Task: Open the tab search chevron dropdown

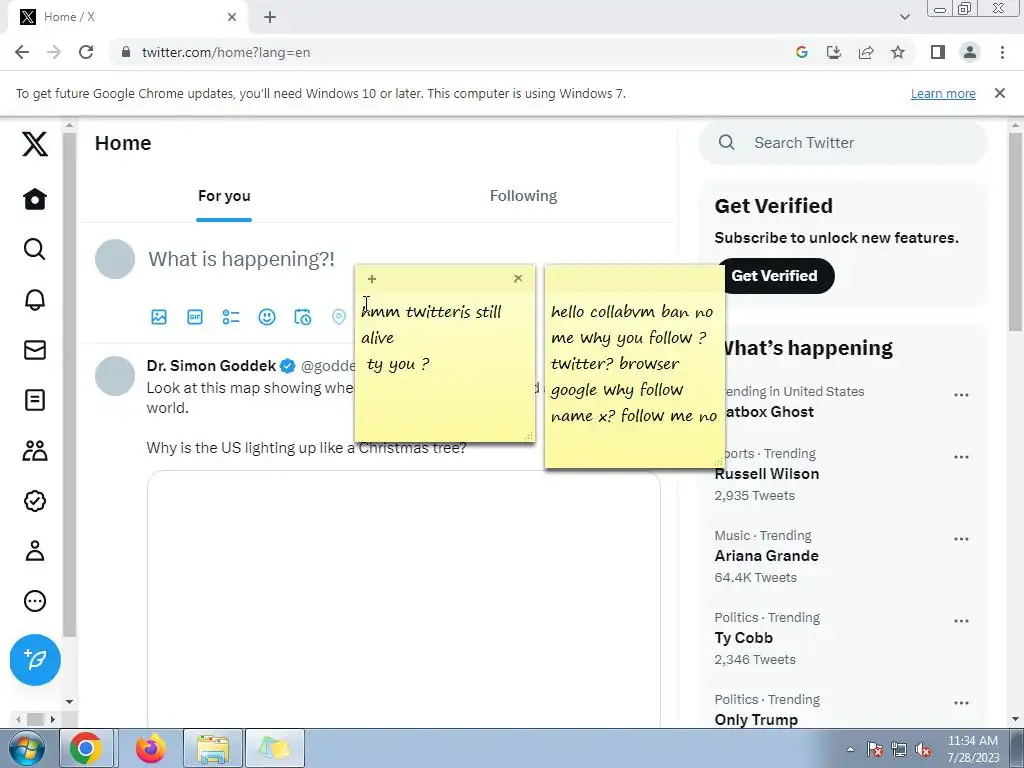Action: [x=904, y=17]
